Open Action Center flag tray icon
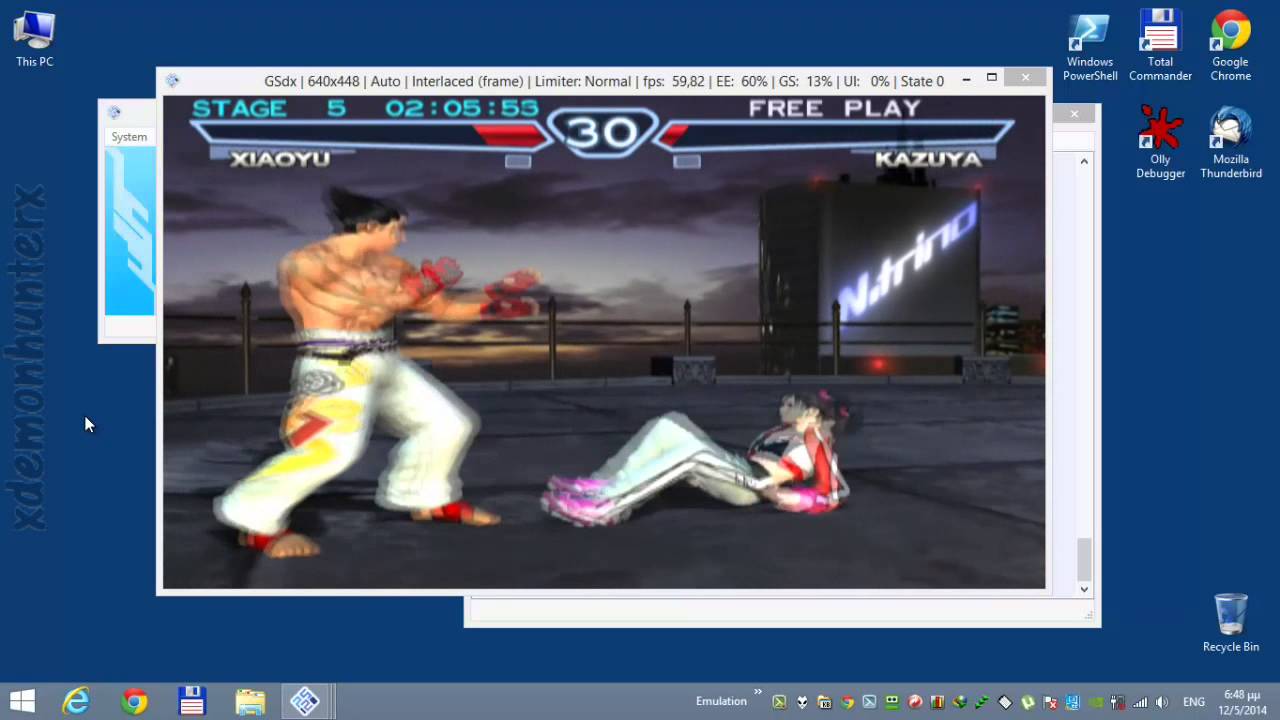The height and width of the screenshot is (720, 1280). point(1050,702)
